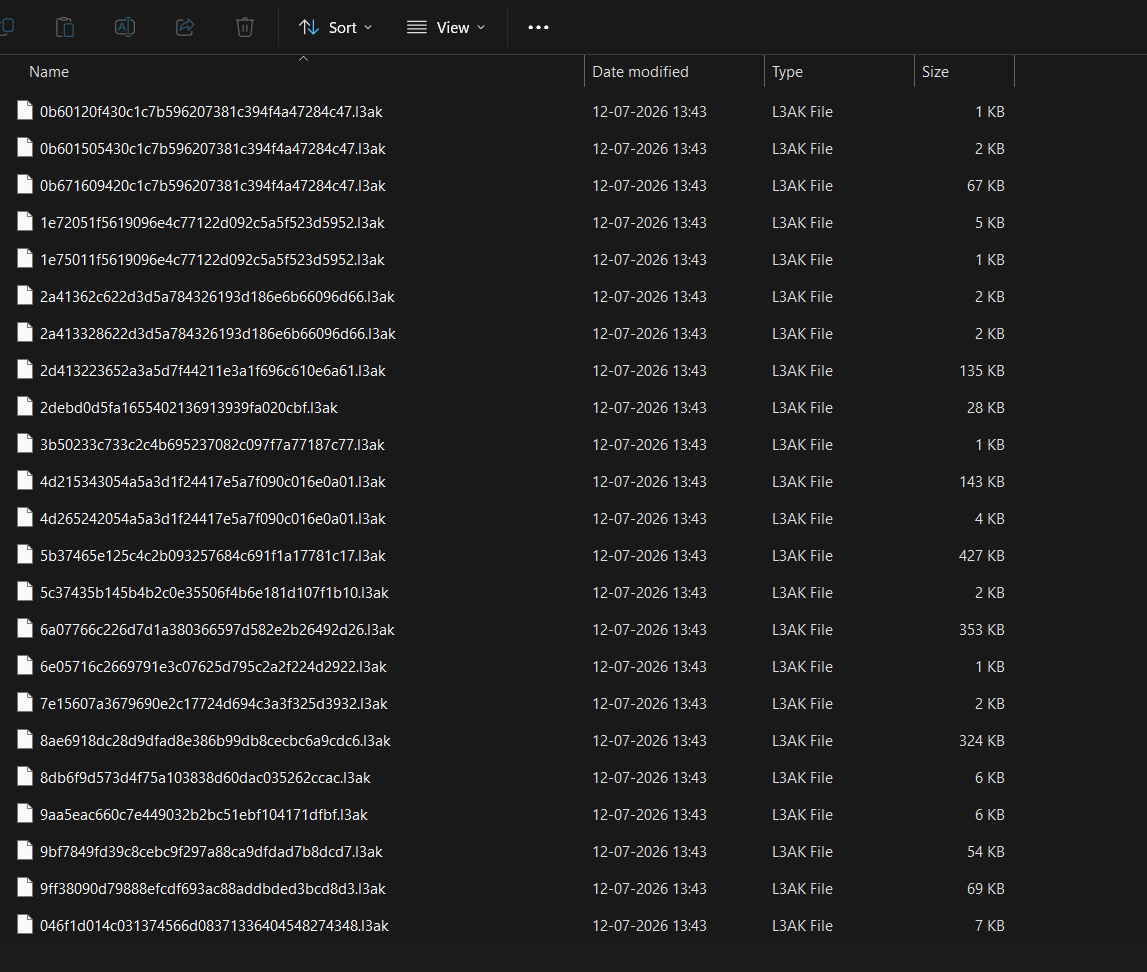Select file 4d215343054a5a3d1f24417e5a7f090c016e0a01.l3ak
The image size is (1147, 972).
pos(213,482)
